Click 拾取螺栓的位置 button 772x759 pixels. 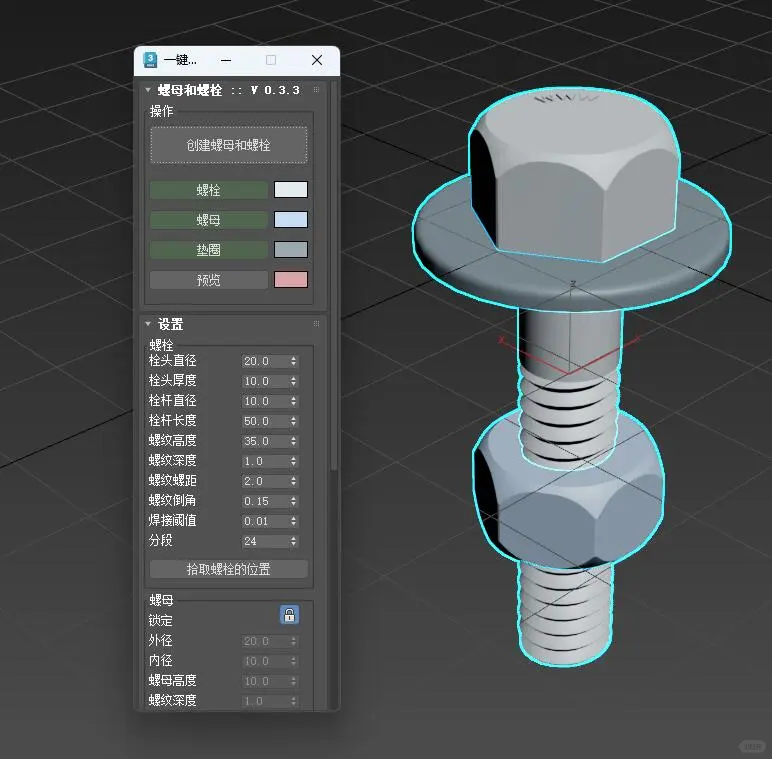pyautogui.click(x=229, y=569)
